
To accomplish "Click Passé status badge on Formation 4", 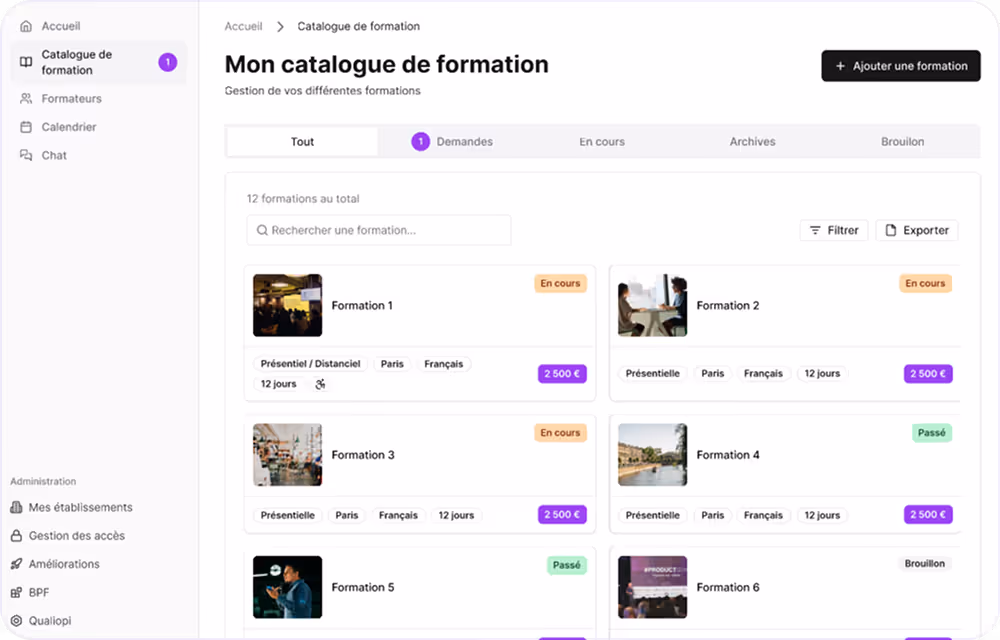I will point(932,433).
